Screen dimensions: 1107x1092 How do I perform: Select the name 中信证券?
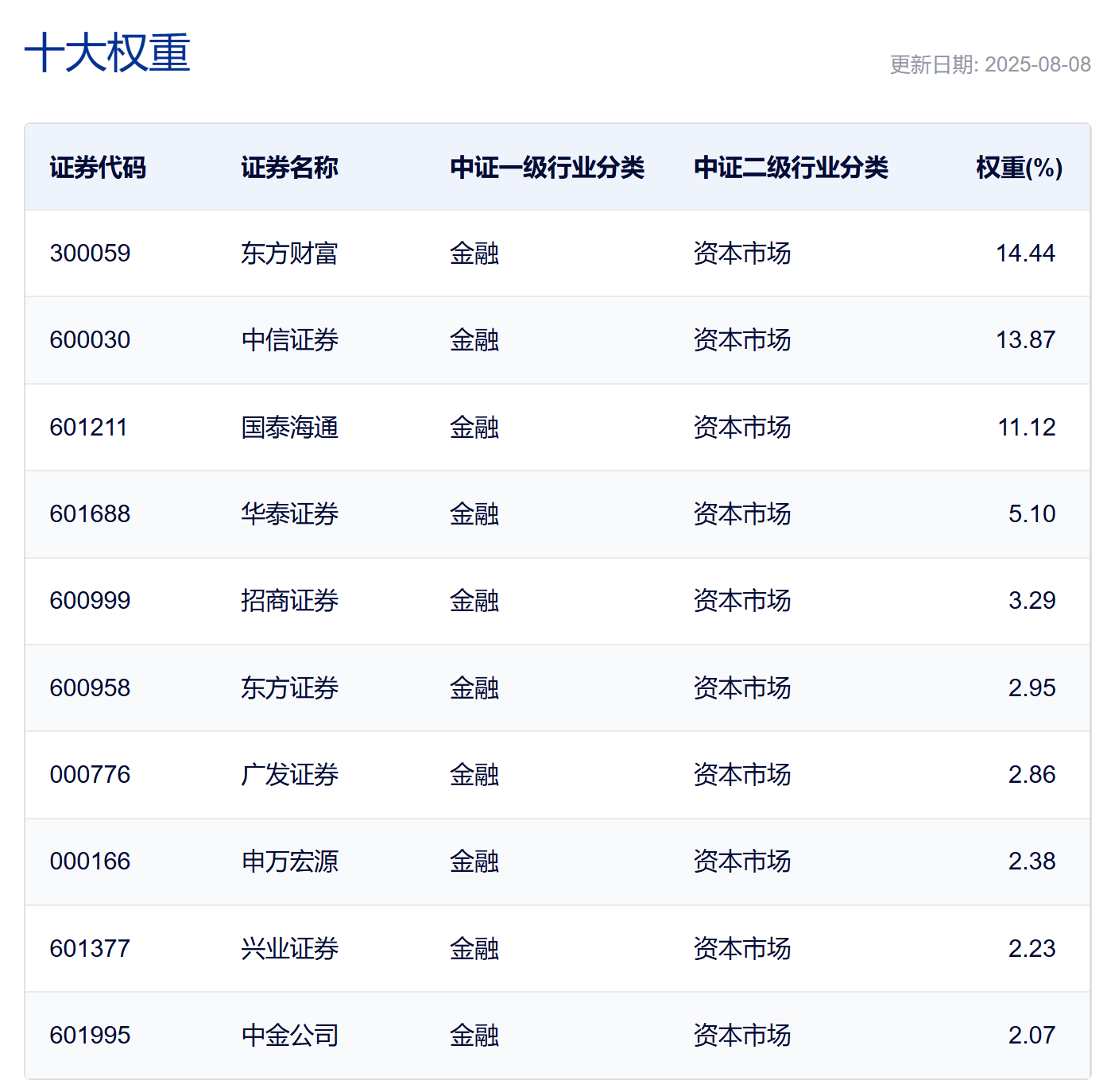(289, 340)
